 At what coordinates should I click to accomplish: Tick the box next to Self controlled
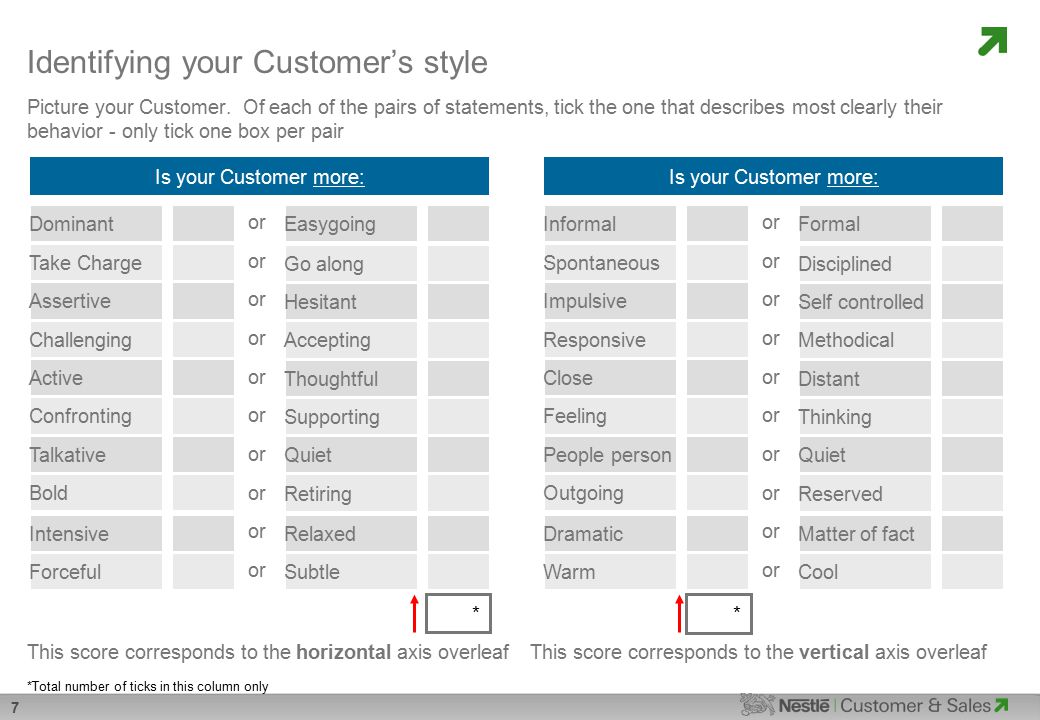[972, 302]
